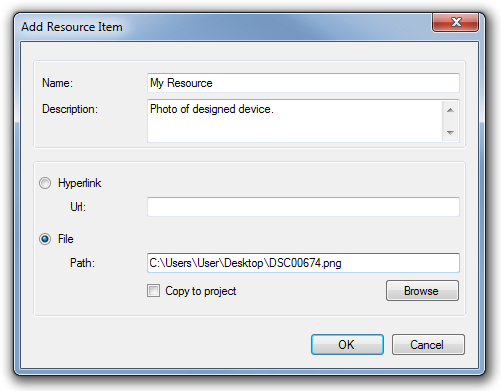Focus the Url input field
501x391 pixels.
pyautogui.click(x=303, y=207)
